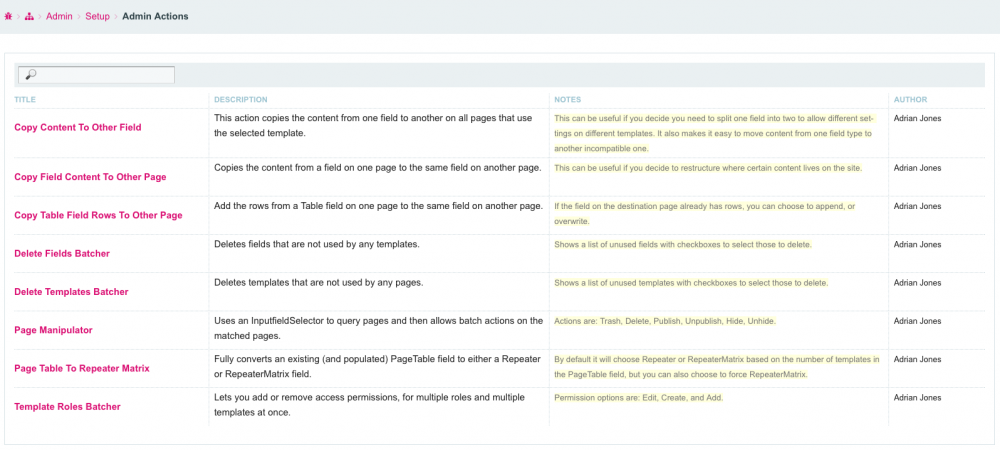
Task: Go to Admin in the breadcrumb
Action: pyautogui.click(x=58, y=17)
